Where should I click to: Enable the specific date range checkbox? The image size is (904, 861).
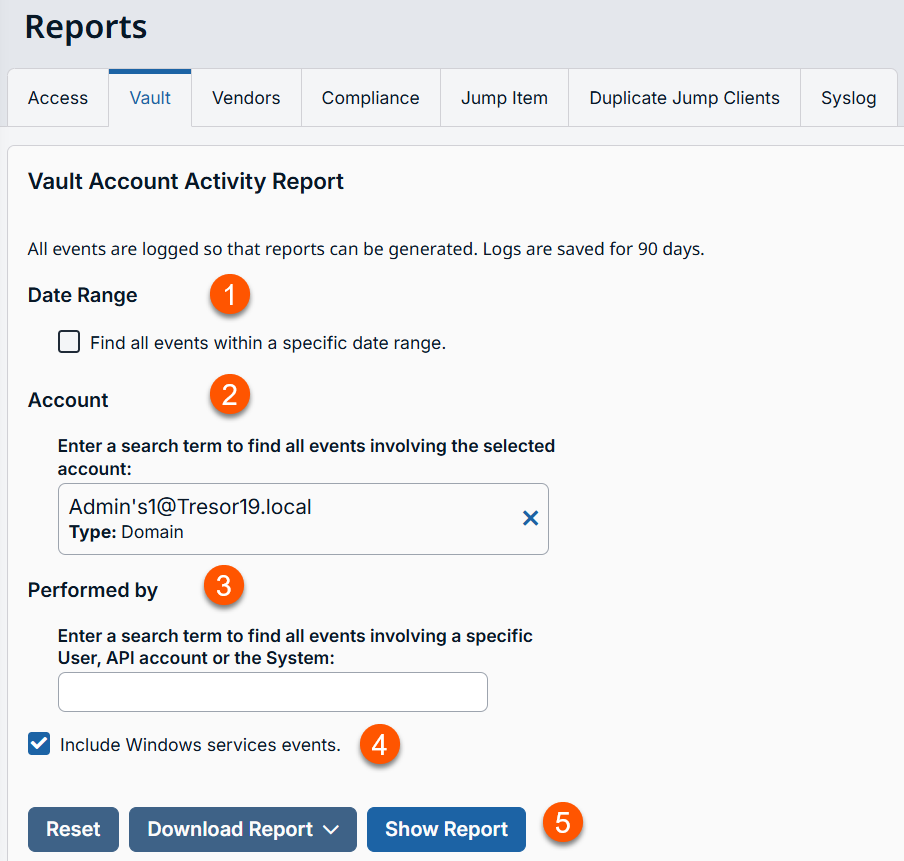[69, 342]
